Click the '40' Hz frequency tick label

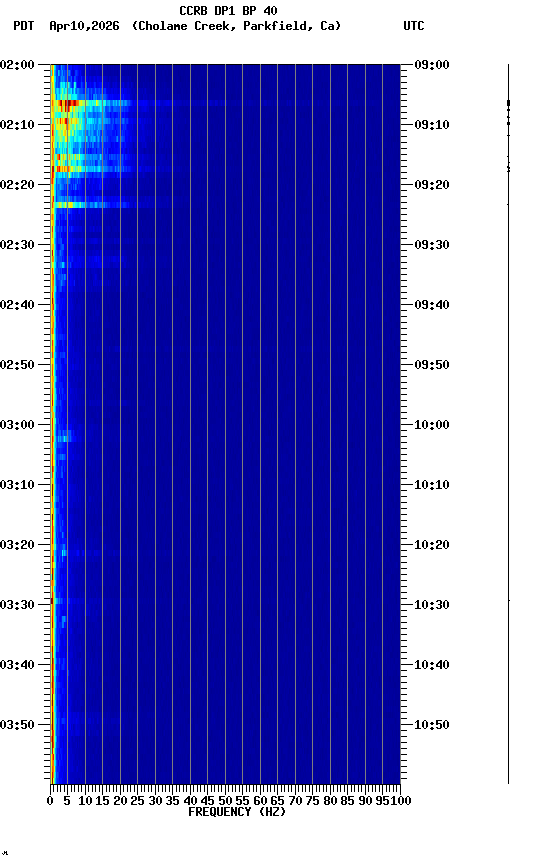(x=190, y=801)
